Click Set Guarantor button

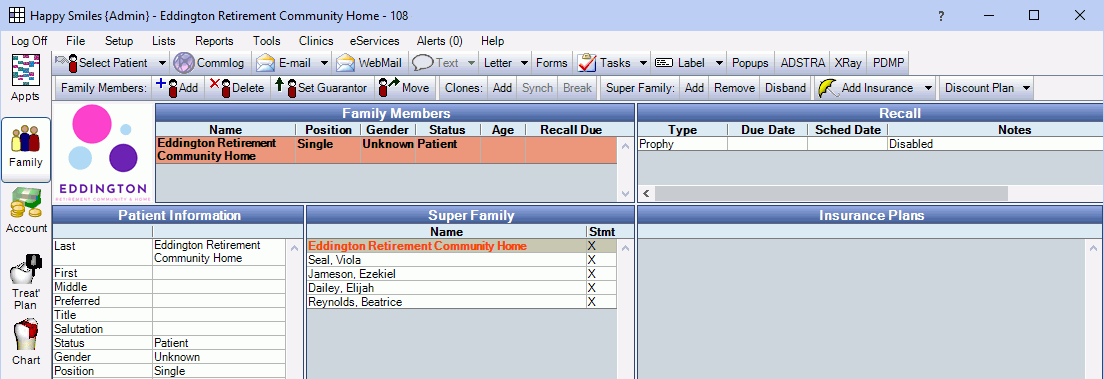[x=321, y=88]
